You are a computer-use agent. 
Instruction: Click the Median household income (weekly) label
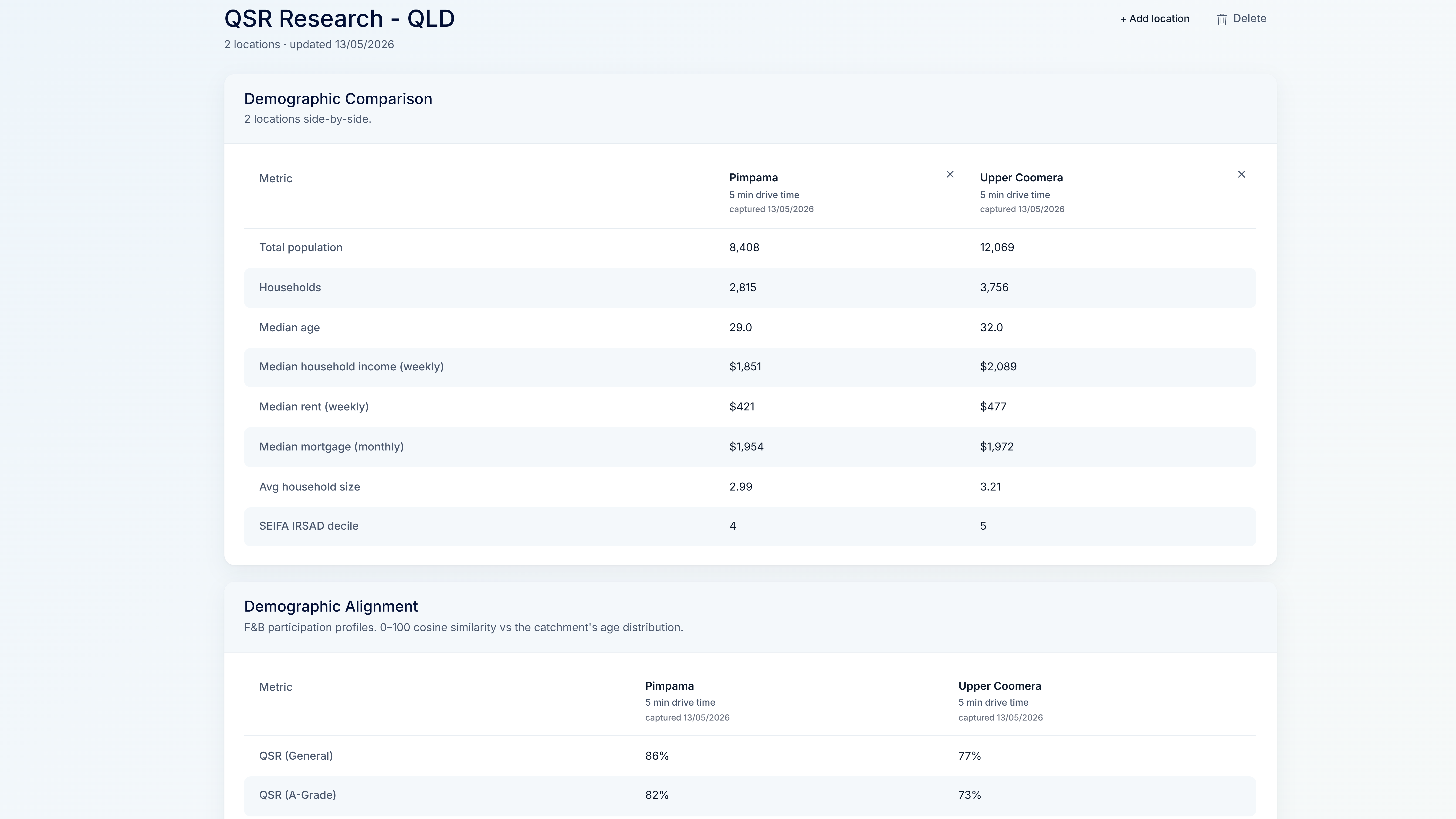coord(352,367)
